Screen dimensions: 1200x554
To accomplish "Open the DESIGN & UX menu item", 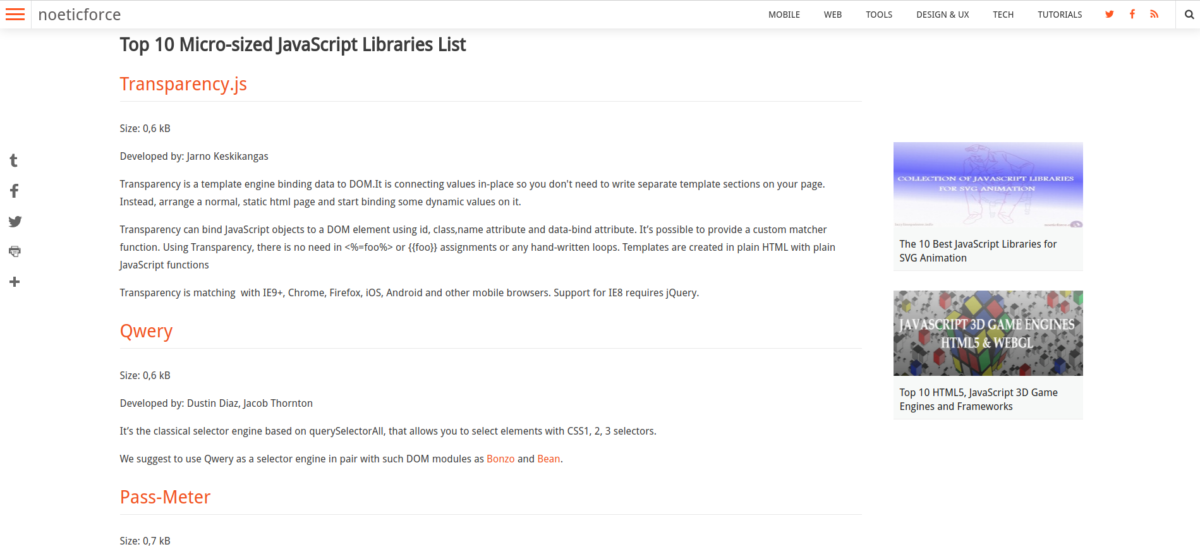I will (942, 15).
